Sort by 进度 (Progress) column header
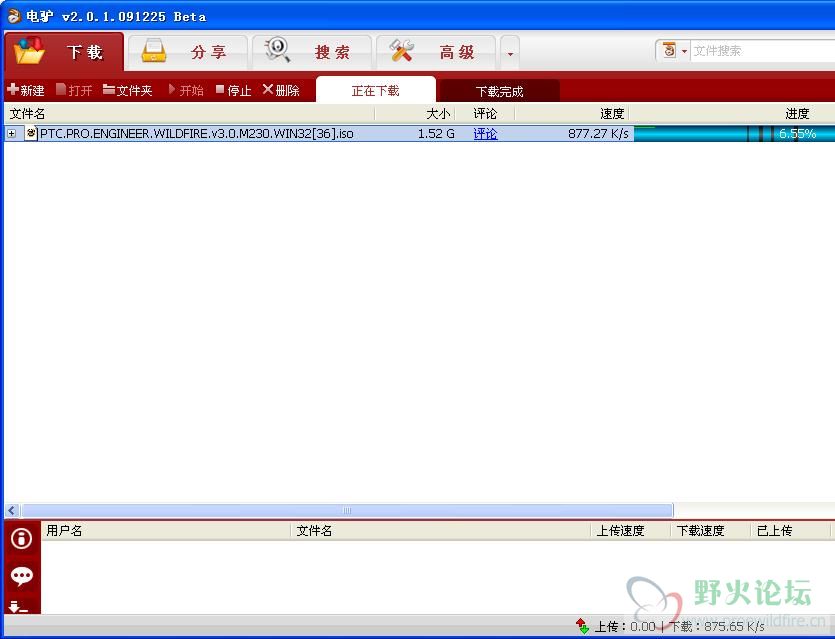Screen dimensions: 835x639 tap(732, 113)
